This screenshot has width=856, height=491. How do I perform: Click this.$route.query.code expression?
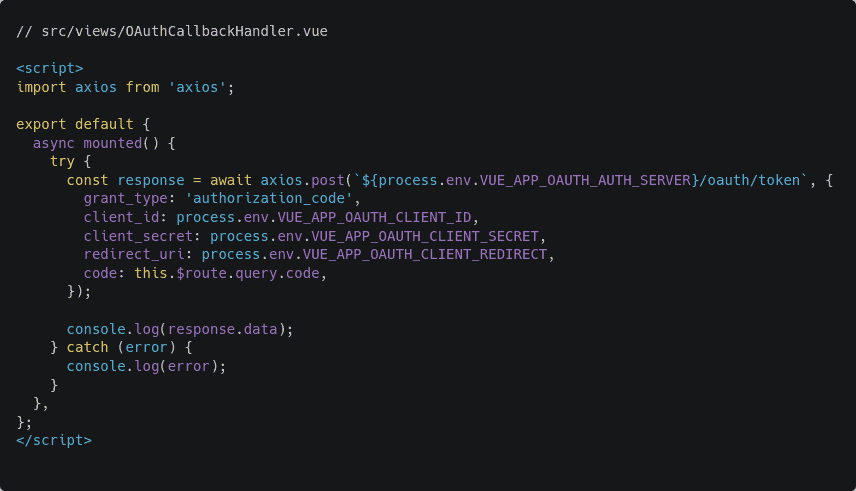click(227, 273)
